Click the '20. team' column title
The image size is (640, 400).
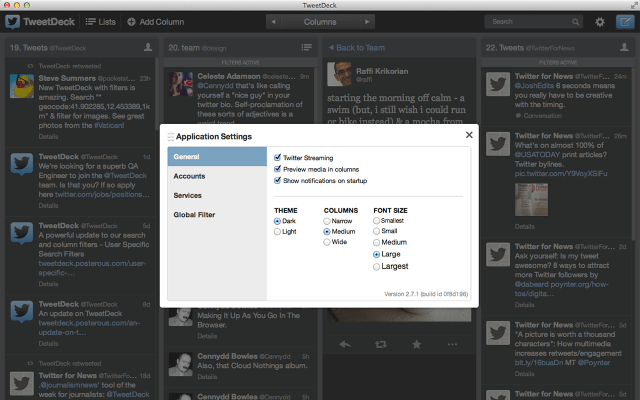[184, 48]
